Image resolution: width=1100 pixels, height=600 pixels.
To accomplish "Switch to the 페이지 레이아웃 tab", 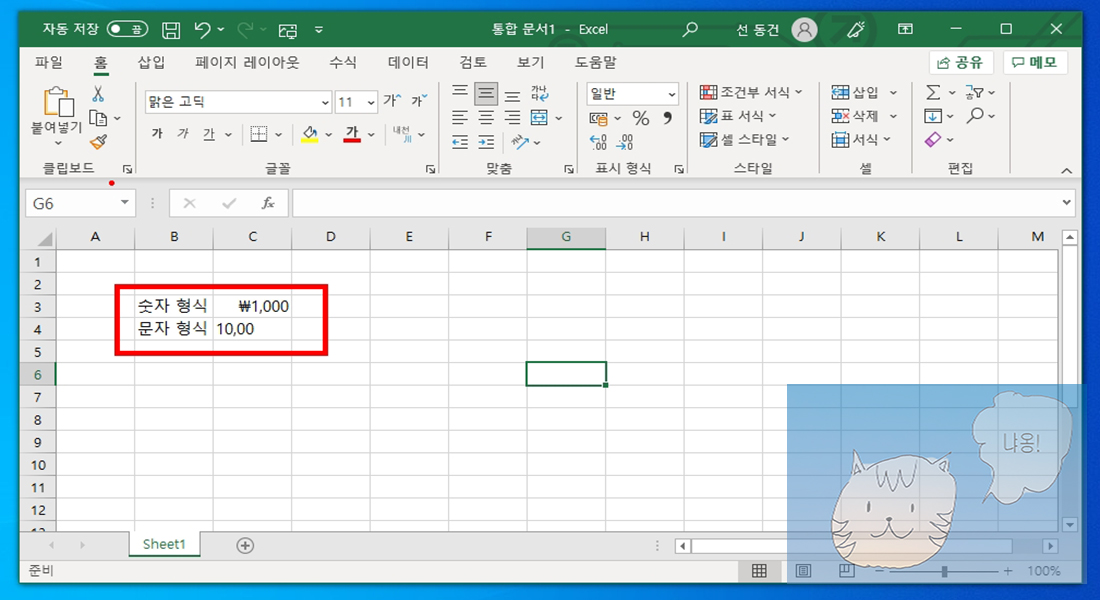I will [x=247, y=62].
